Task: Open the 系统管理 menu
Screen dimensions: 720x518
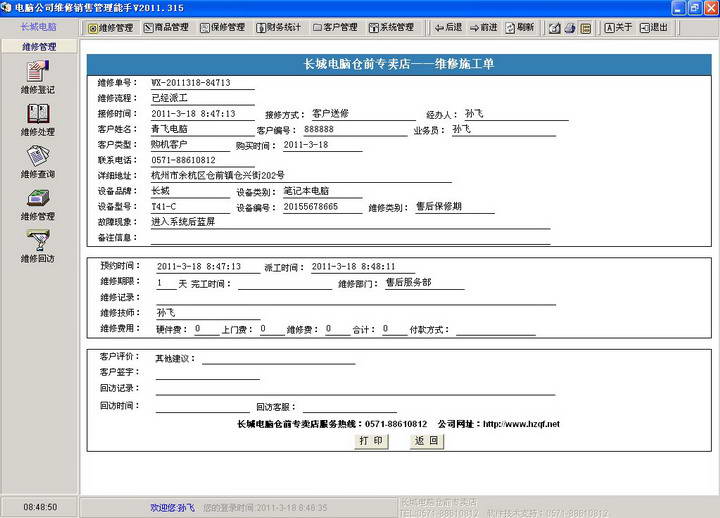Action: [x=392, y=28]
